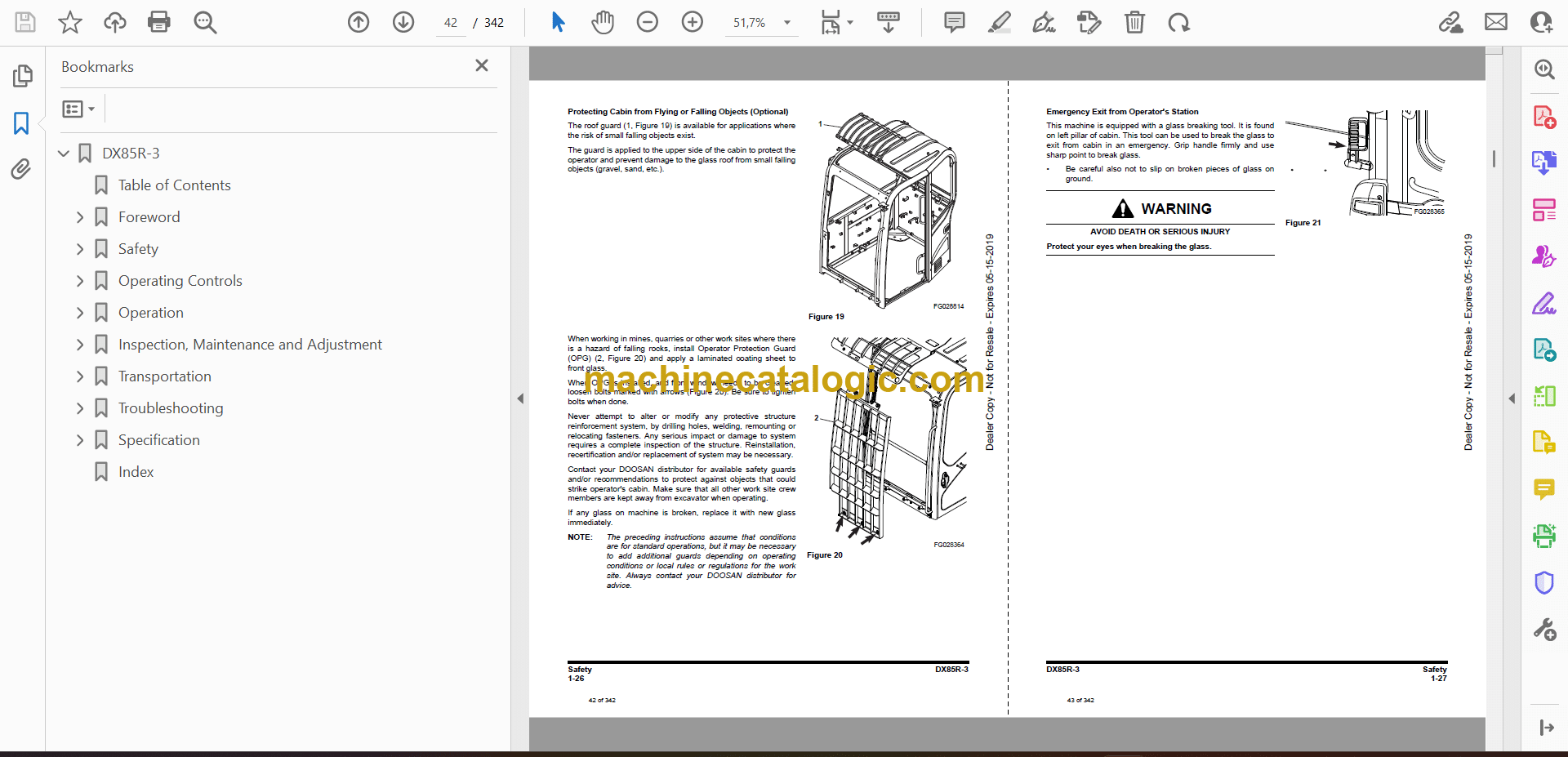Open Specification bookmark
The width and height of the screenshot is (1568, 757).
159,440
